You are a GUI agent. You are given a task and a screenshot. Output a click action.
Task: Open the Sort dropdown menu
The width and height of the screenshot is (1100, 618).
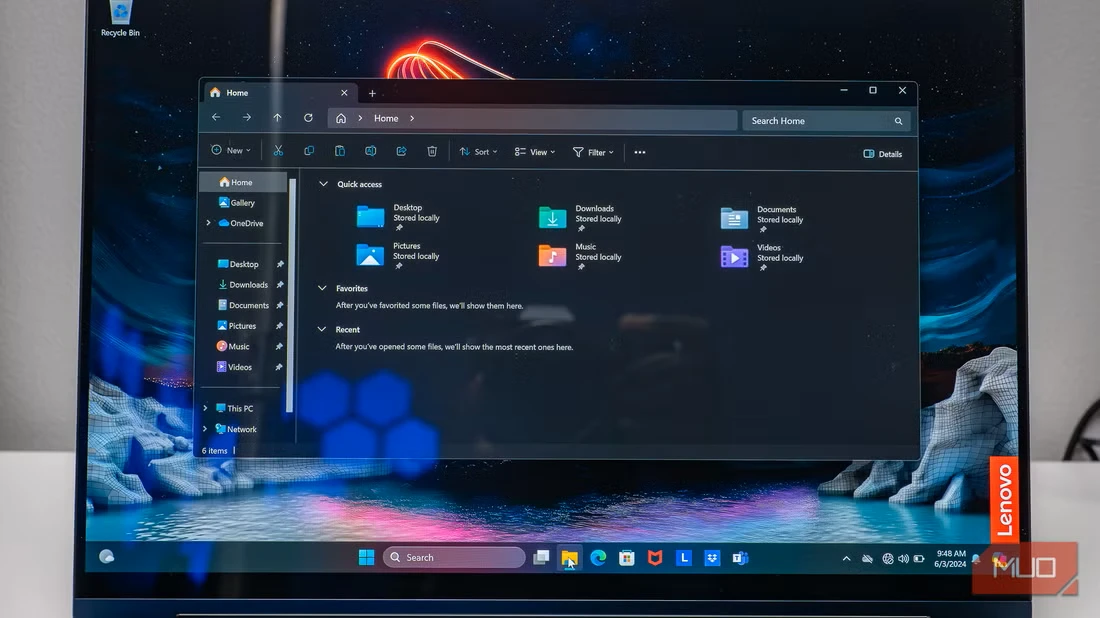478,152
